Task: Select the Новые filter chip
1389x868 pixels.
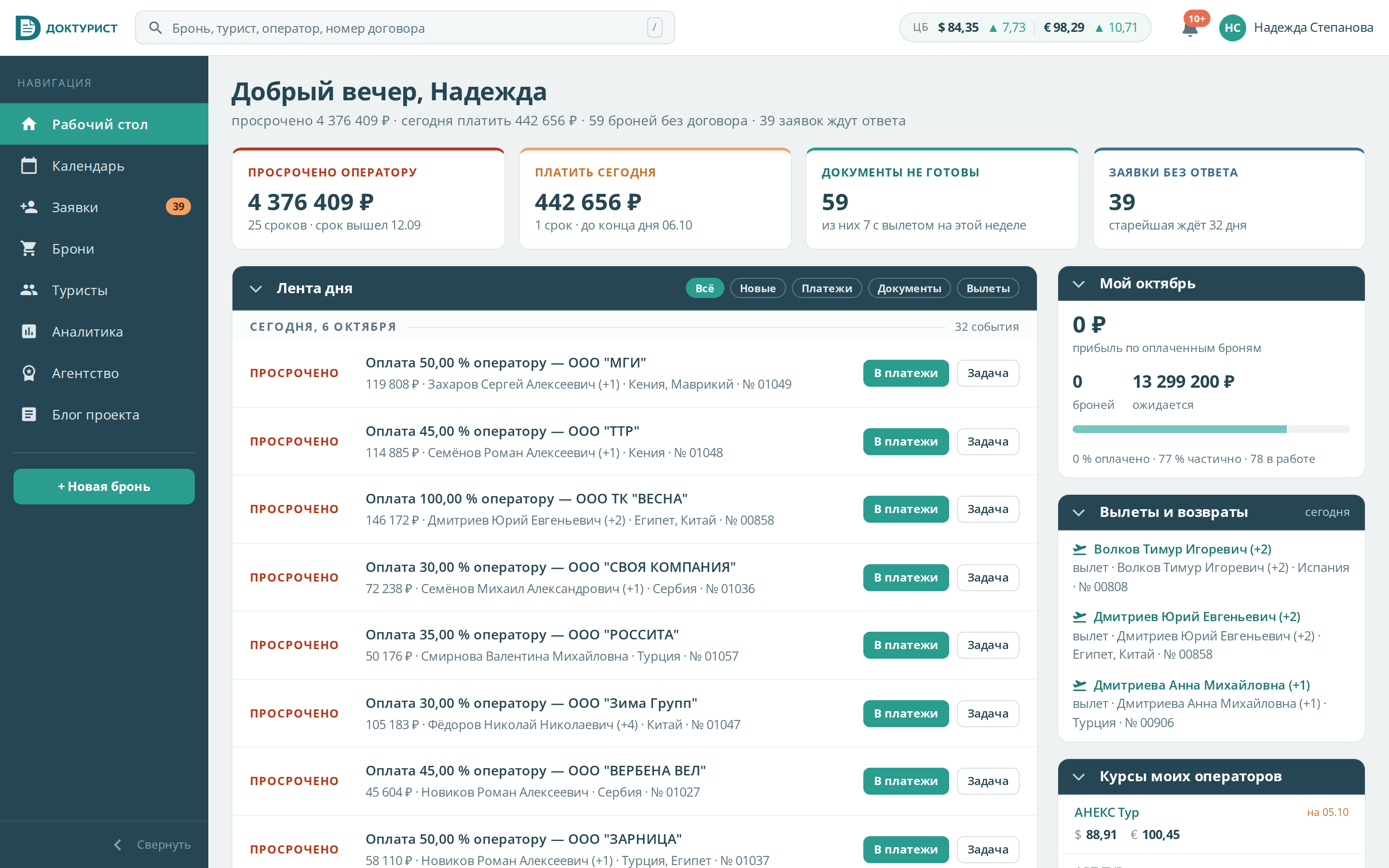Action: coord(757,288)
